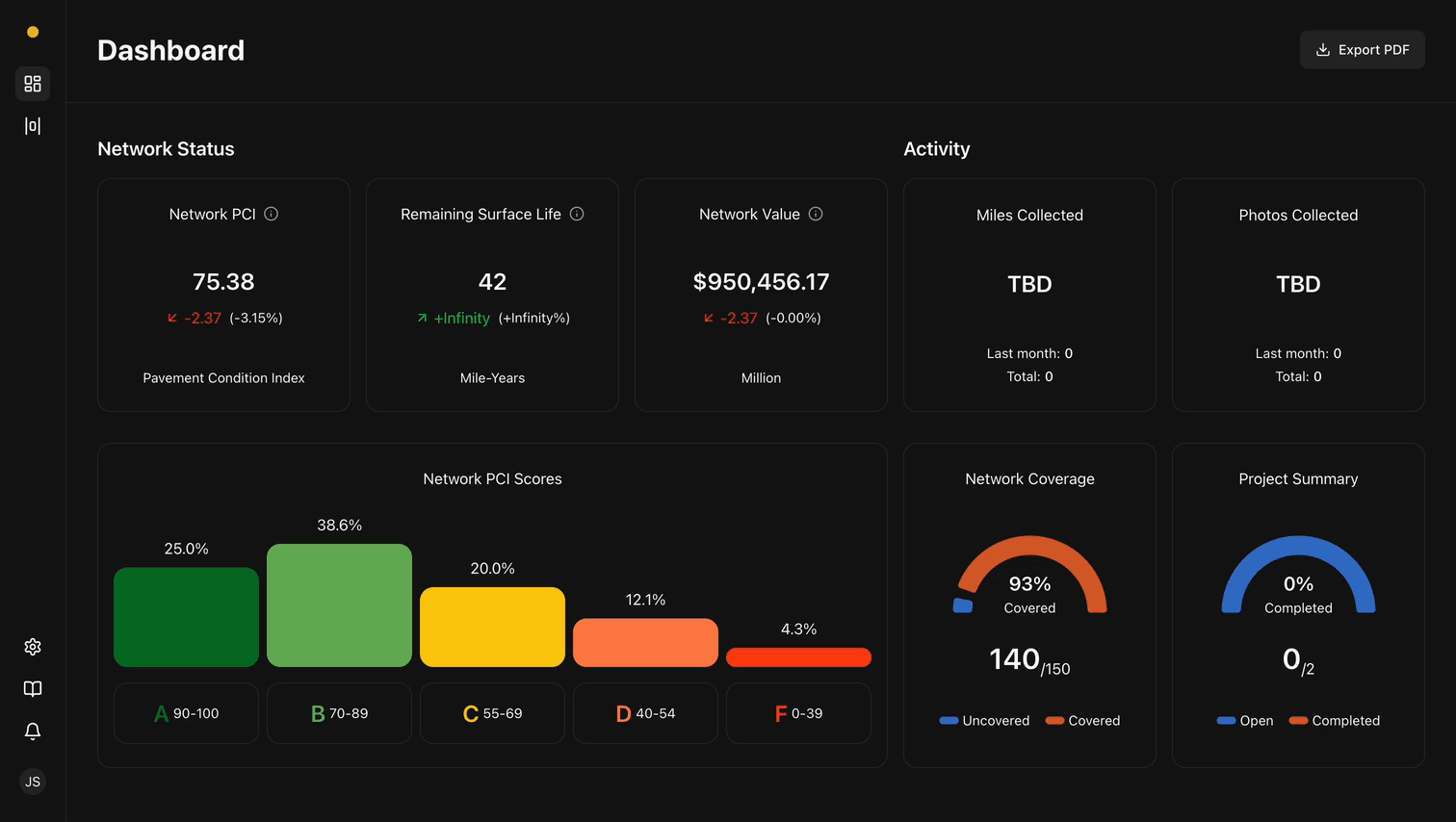This screenshot has width=1456, height=822.
Task: Select the A 90-100 grade box
Action: point(186,713)
